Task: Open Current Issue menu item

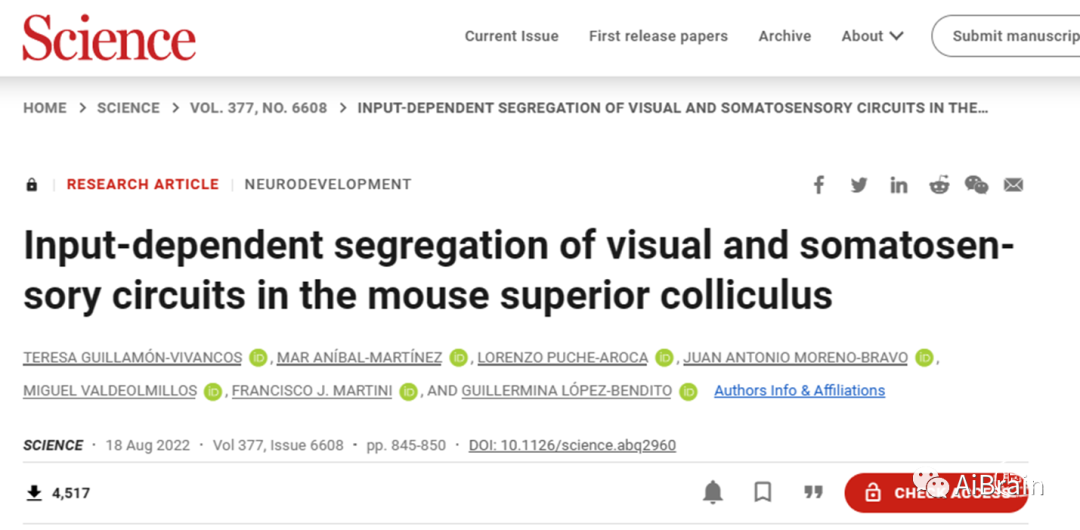Action: point(511,36)
